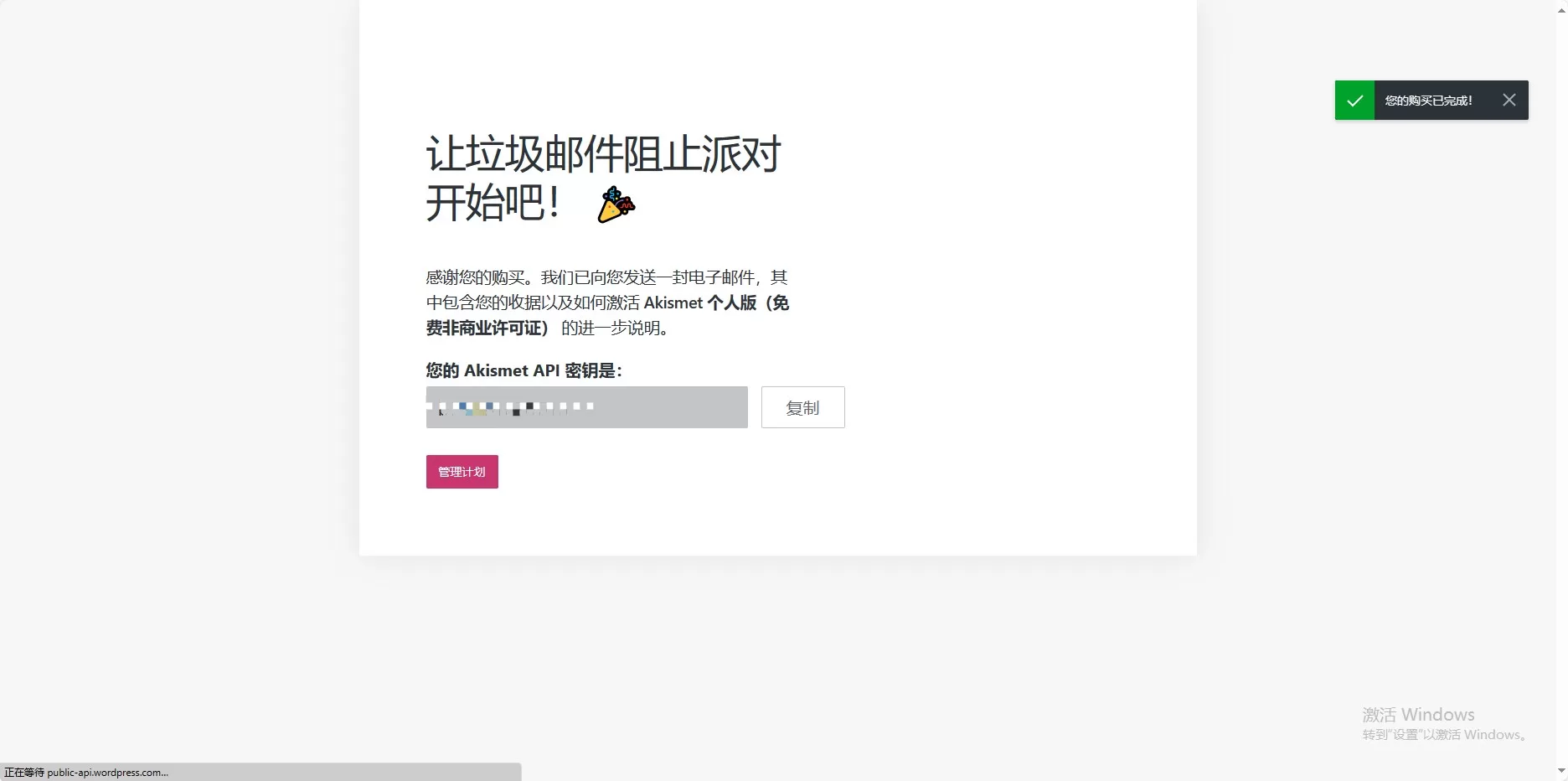Screen dimensions: 1568x781
Task: Click the page vertical scrollbar down arrow
Action: click(1561, 771)
